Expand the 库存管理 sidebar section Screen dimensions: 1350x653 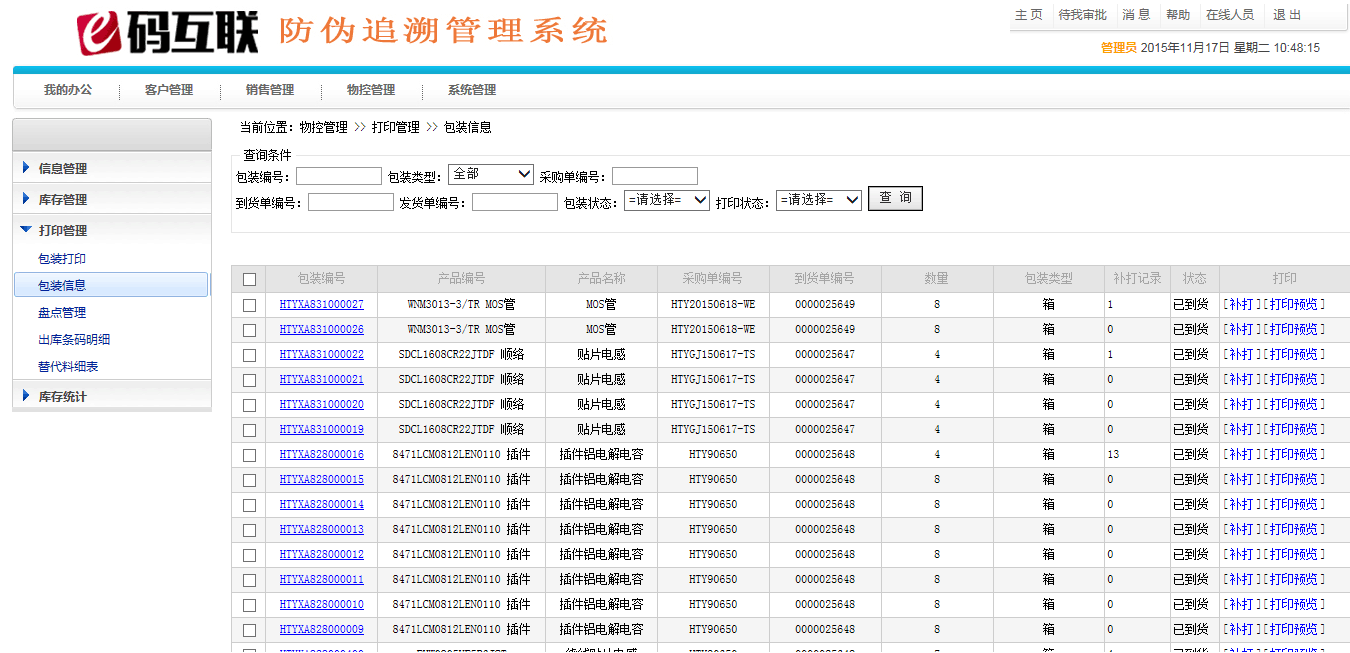[62, 200]
